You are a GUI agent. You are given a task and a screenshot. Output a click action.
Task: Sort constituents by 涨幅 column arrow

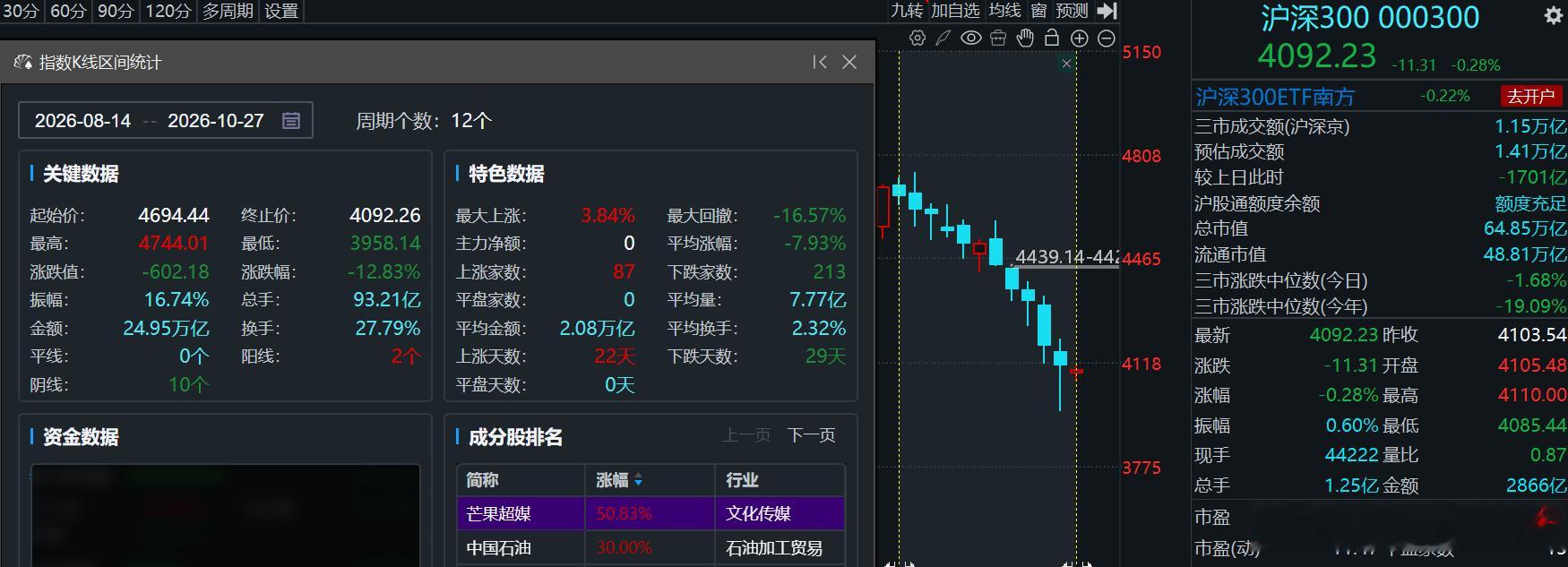(x=639, y=481)
